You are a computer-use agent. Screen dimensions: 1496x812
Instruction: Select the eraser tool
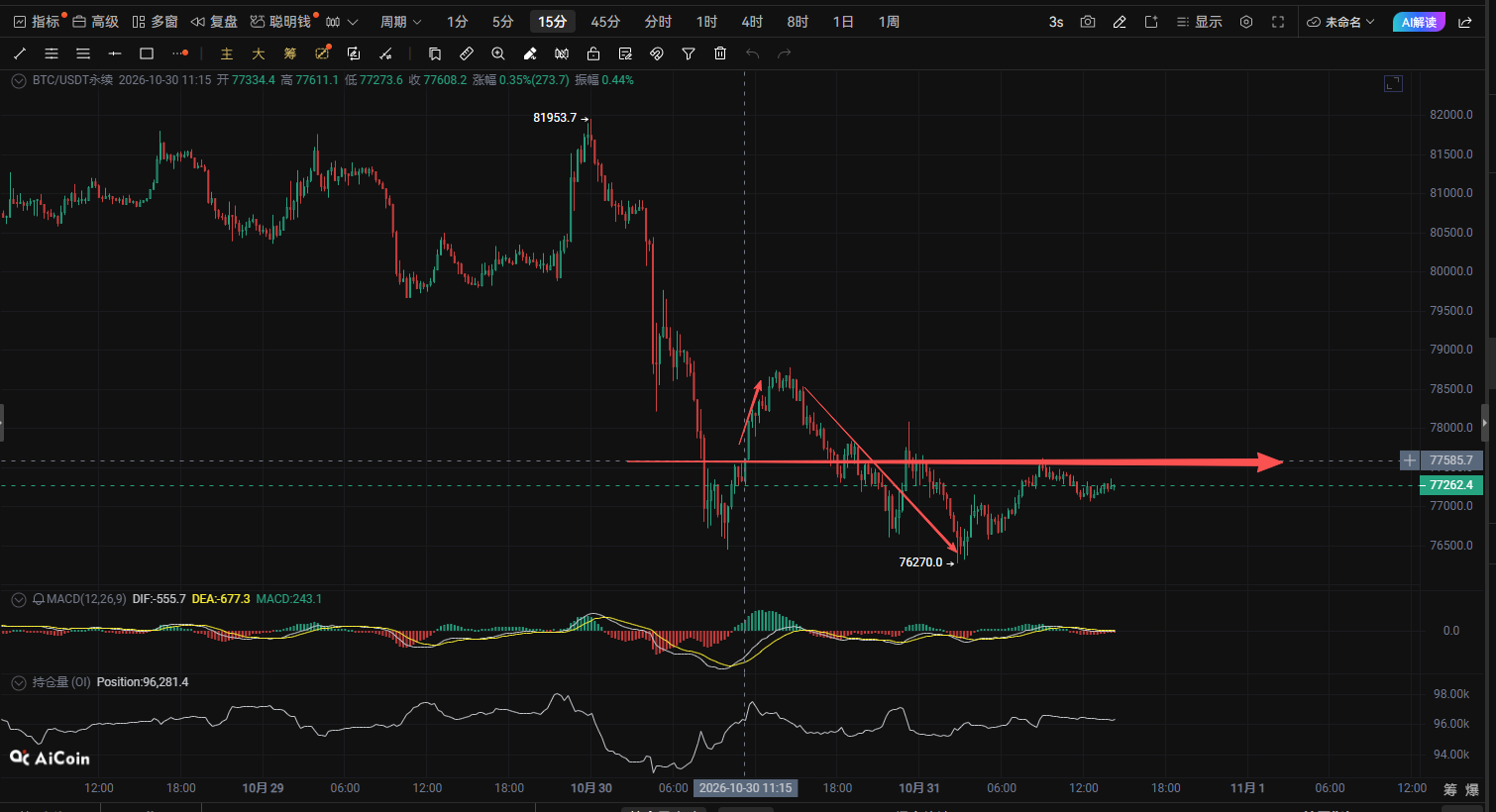530,53
